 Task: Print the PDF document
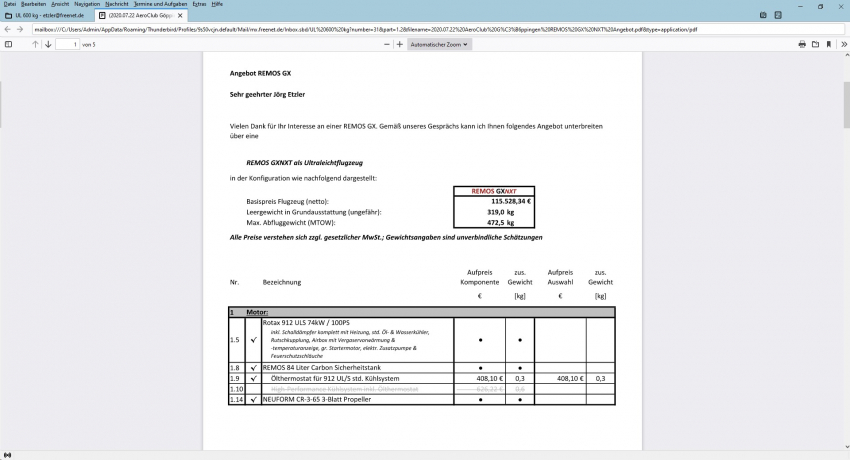[802, 44]
